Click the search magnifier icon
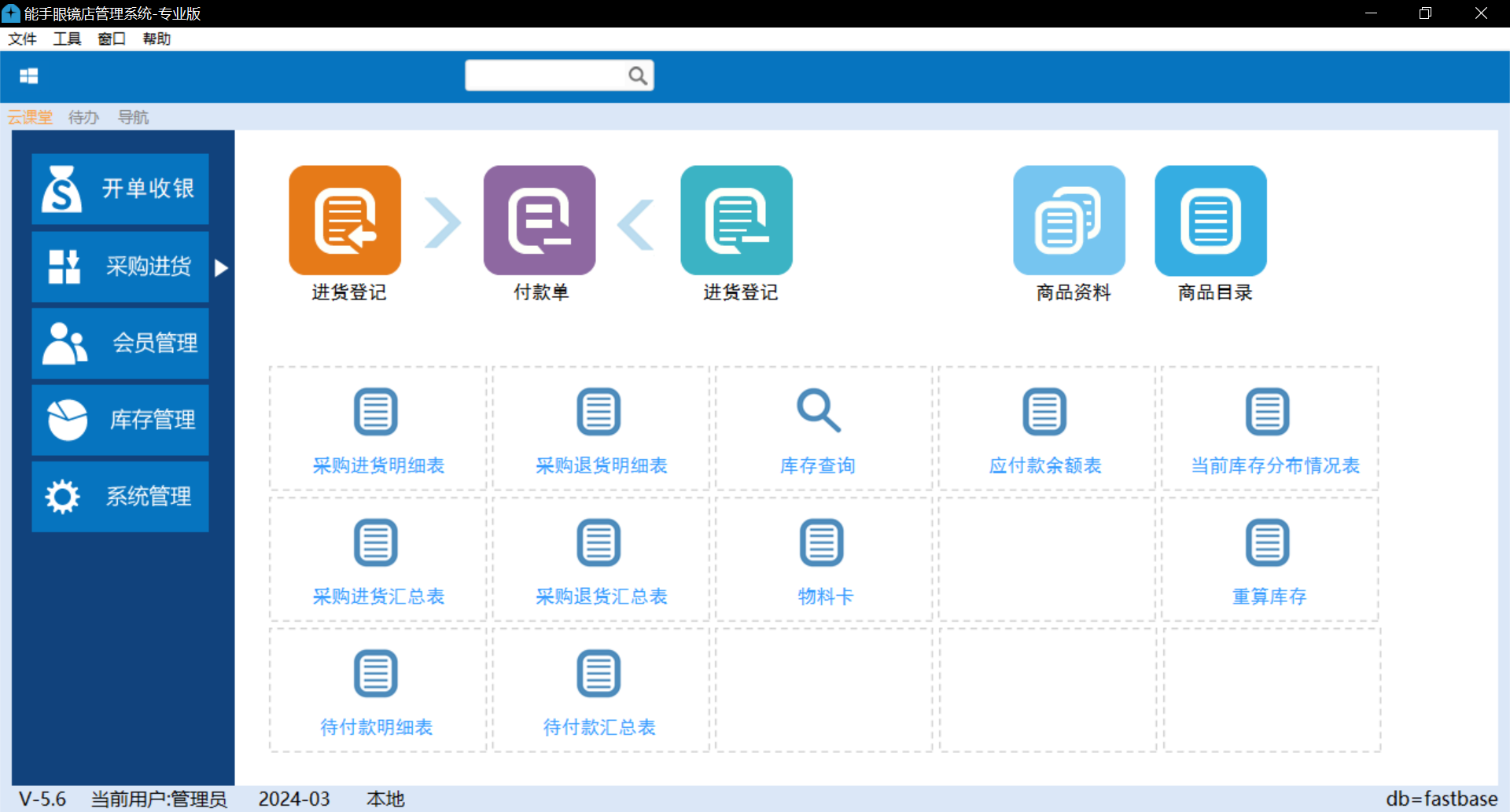Screen dimensions: 1510x812 638,75
